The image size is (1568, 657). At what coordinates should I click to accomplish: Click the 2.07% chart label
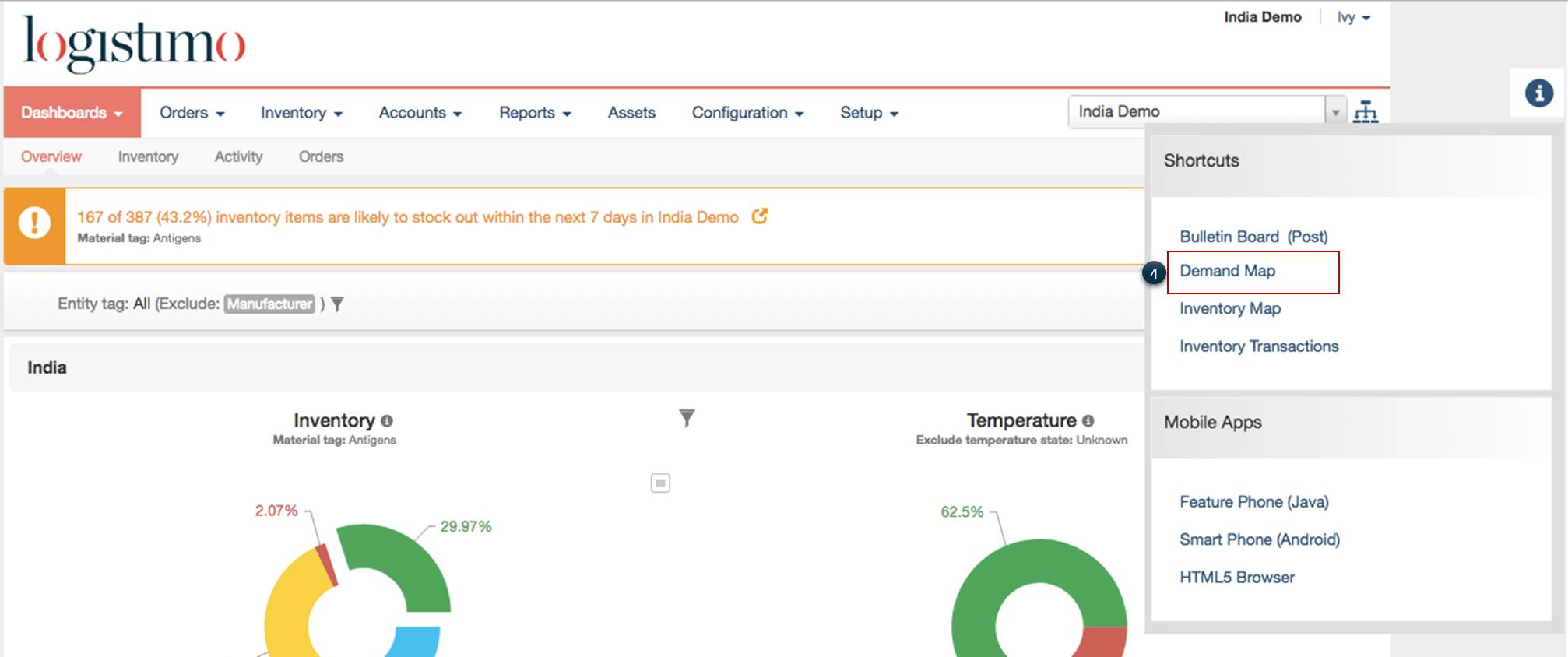276,511
